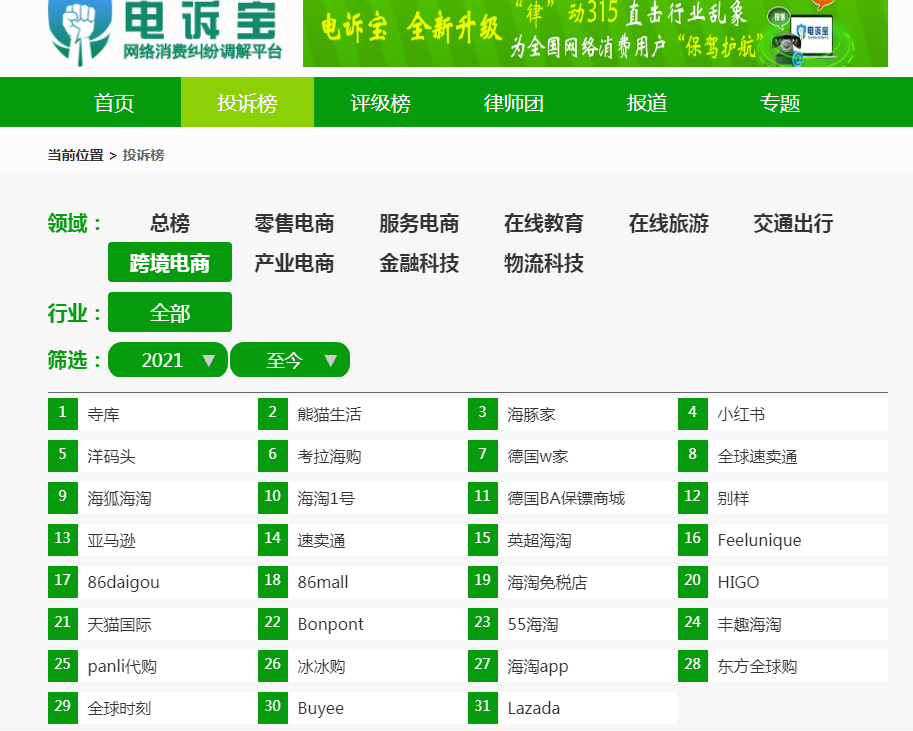Open the 小红书 complaint listing
This screenshot has width=913, height=731.
pos(741,414)
